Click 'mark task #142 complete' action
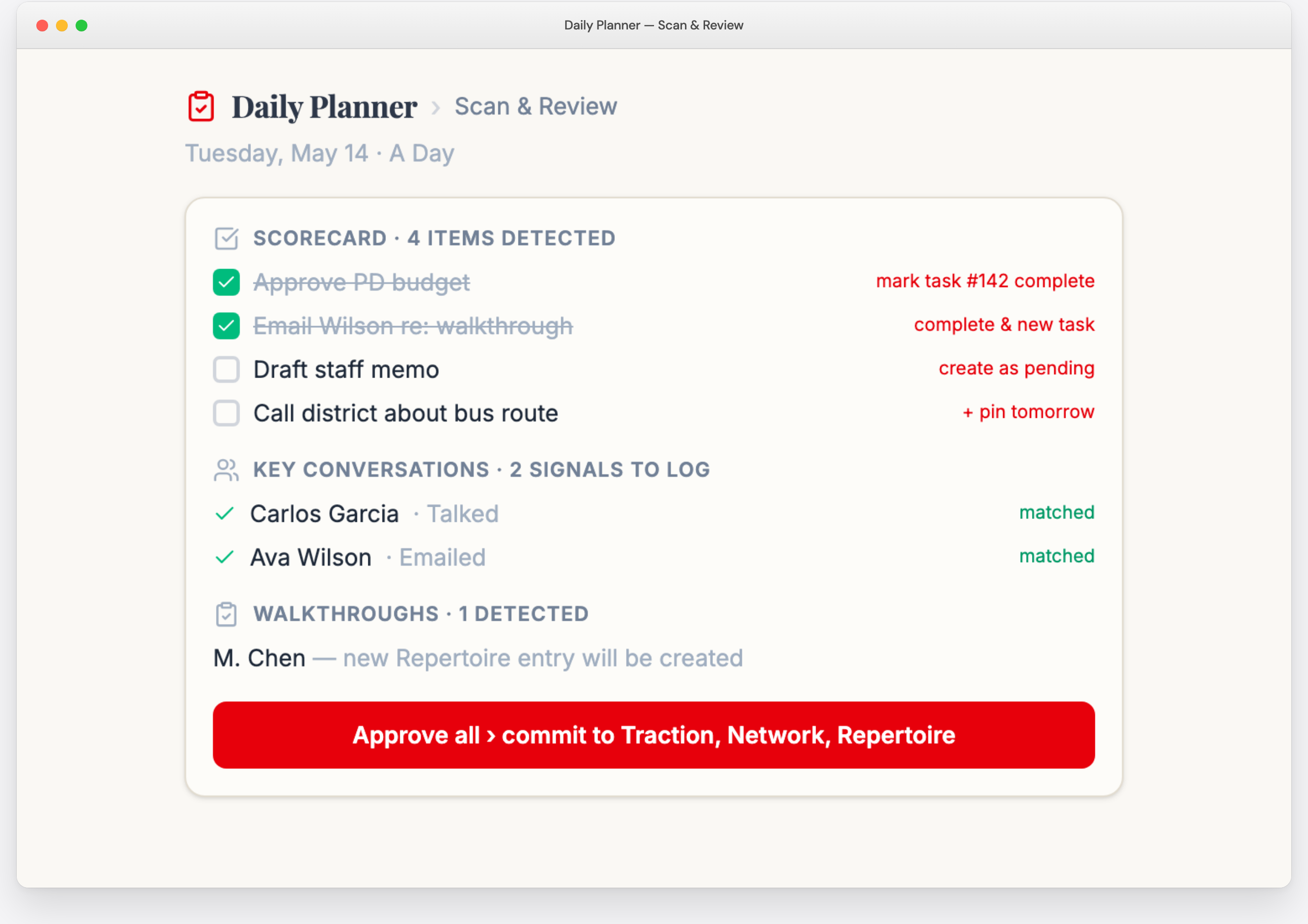This screenshot has width=1308, height=924. click(985, 281)
